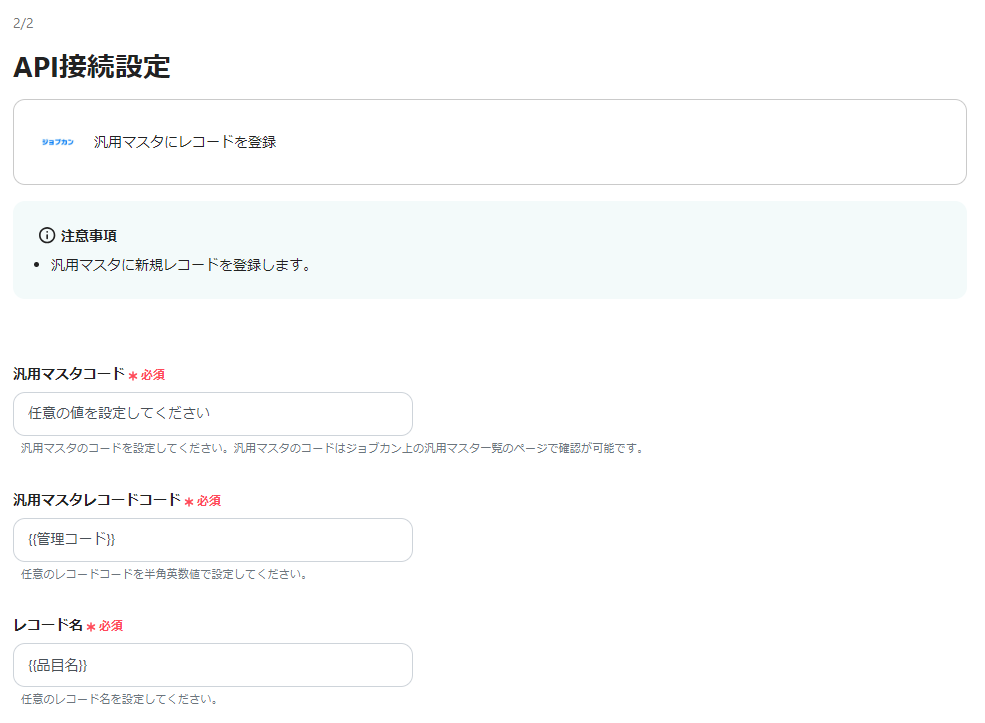Click the info icon beside 注意事項

point(46,235)
